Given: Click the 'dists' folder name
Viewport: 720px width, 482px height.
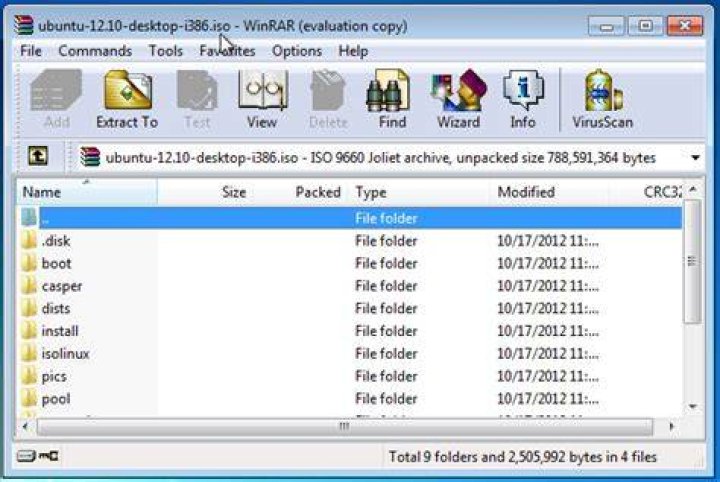Looking at the screenshot, I should [56, 308].
